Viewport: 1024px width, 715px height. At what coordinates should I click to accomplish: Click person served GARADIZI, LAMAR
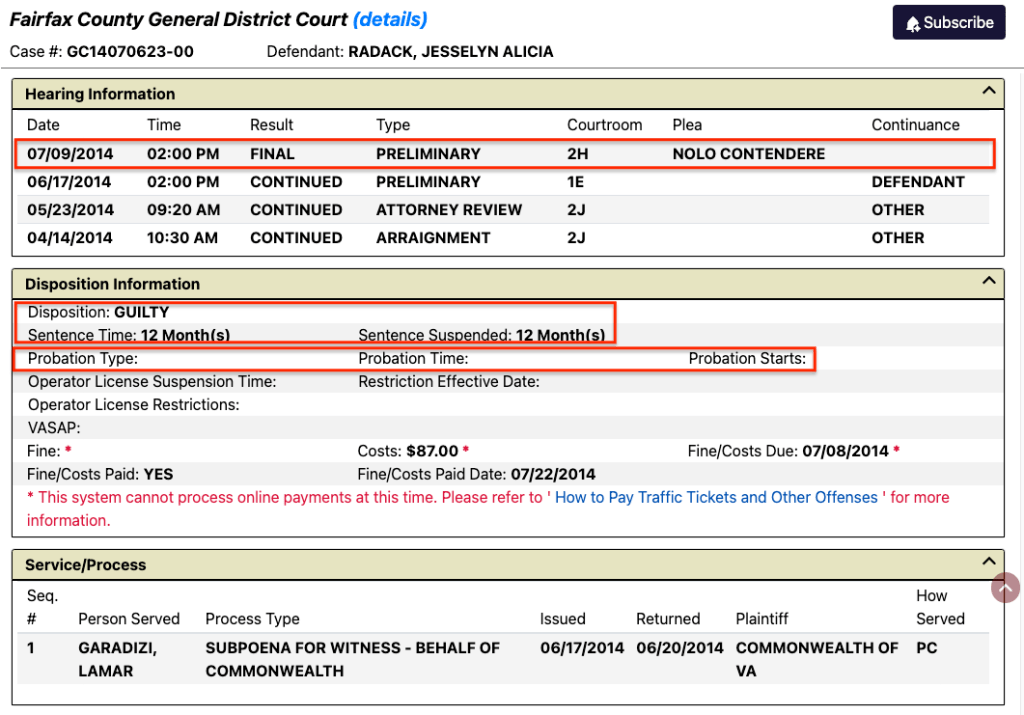118,659
